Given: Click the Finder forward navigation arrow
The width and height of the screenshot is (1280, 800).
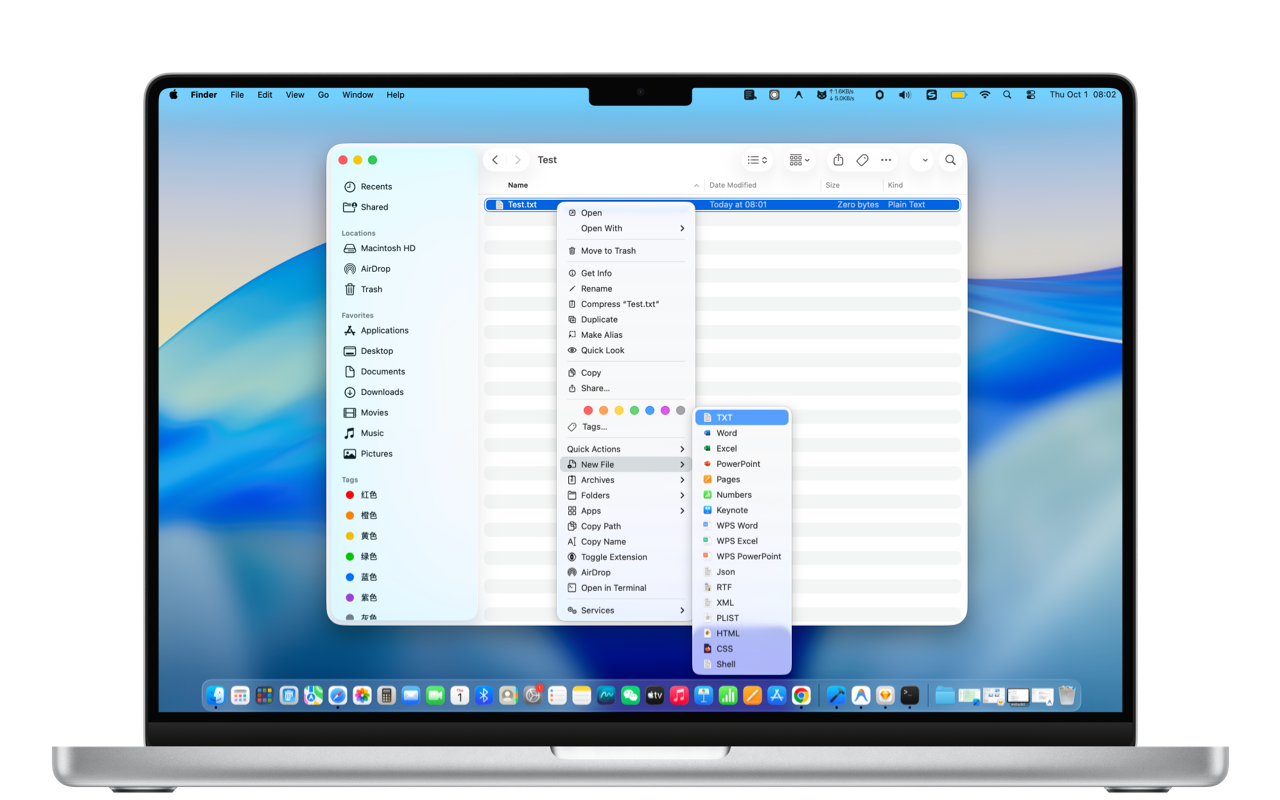Looking at the screenshot, I should click(x=518, y=160).
